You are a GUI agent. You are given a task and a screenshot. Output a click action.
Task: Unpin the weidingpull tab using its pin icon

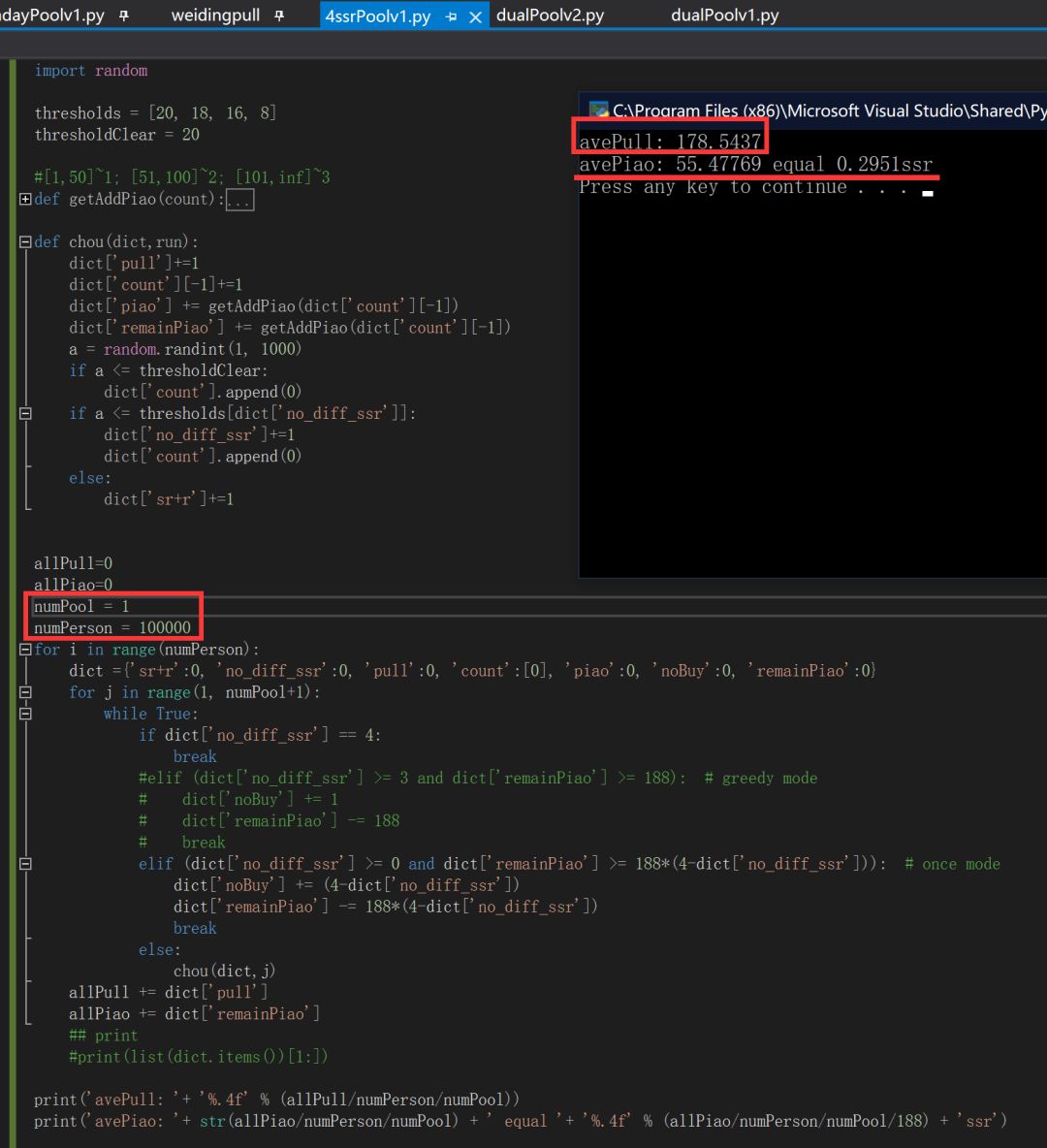(x=279, y=16)
